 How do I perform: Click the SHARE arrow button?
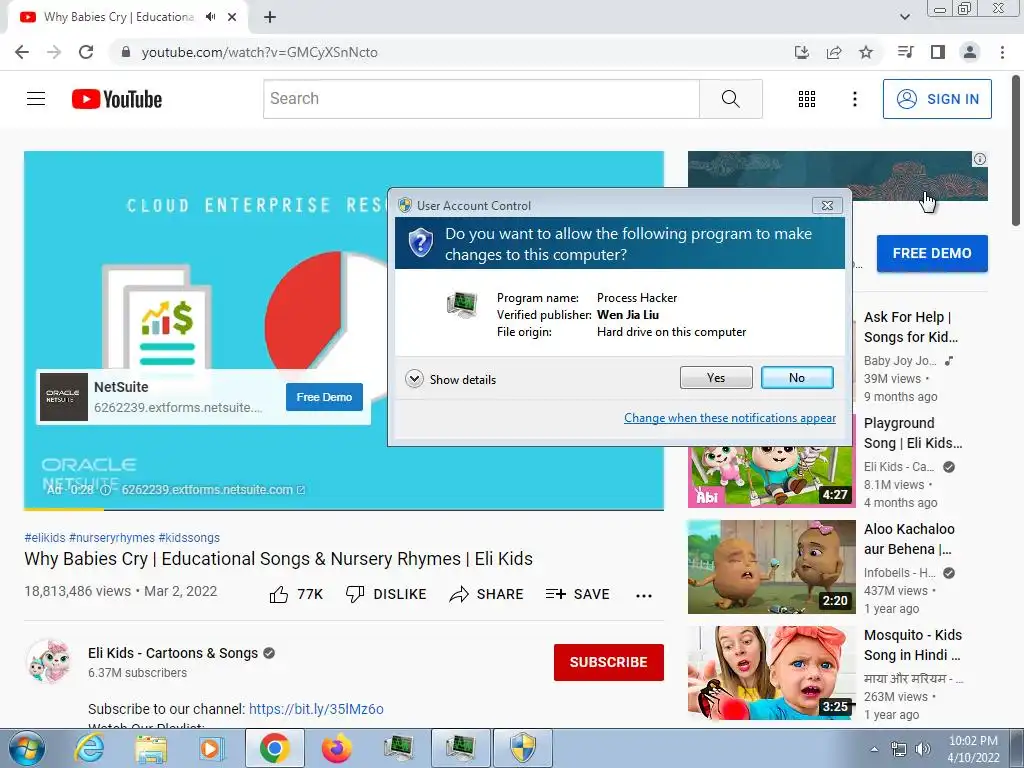487,594
